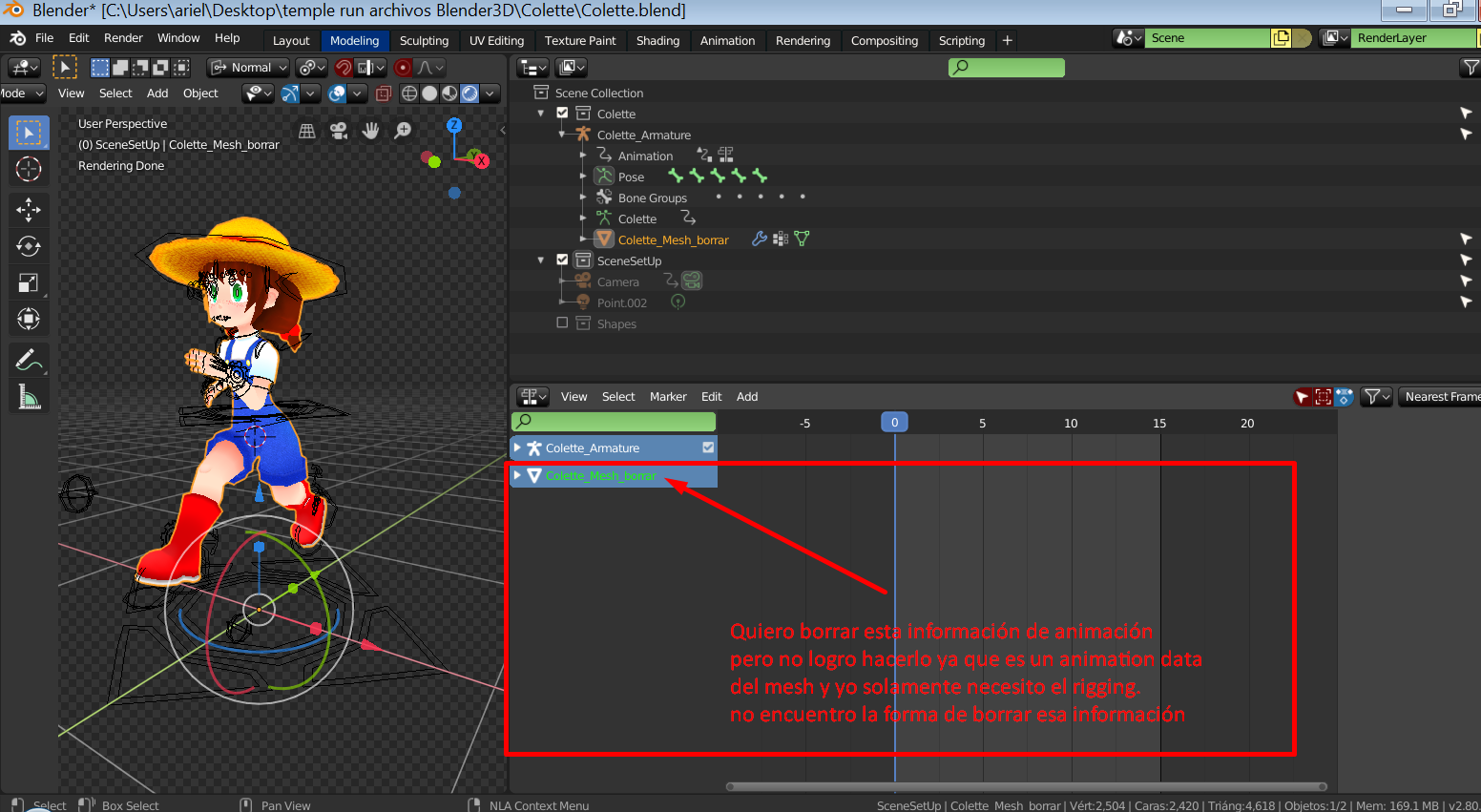Collapse the SceneSetUp collection in outliner
The image size is (1481, 812).
click(541, 260)
